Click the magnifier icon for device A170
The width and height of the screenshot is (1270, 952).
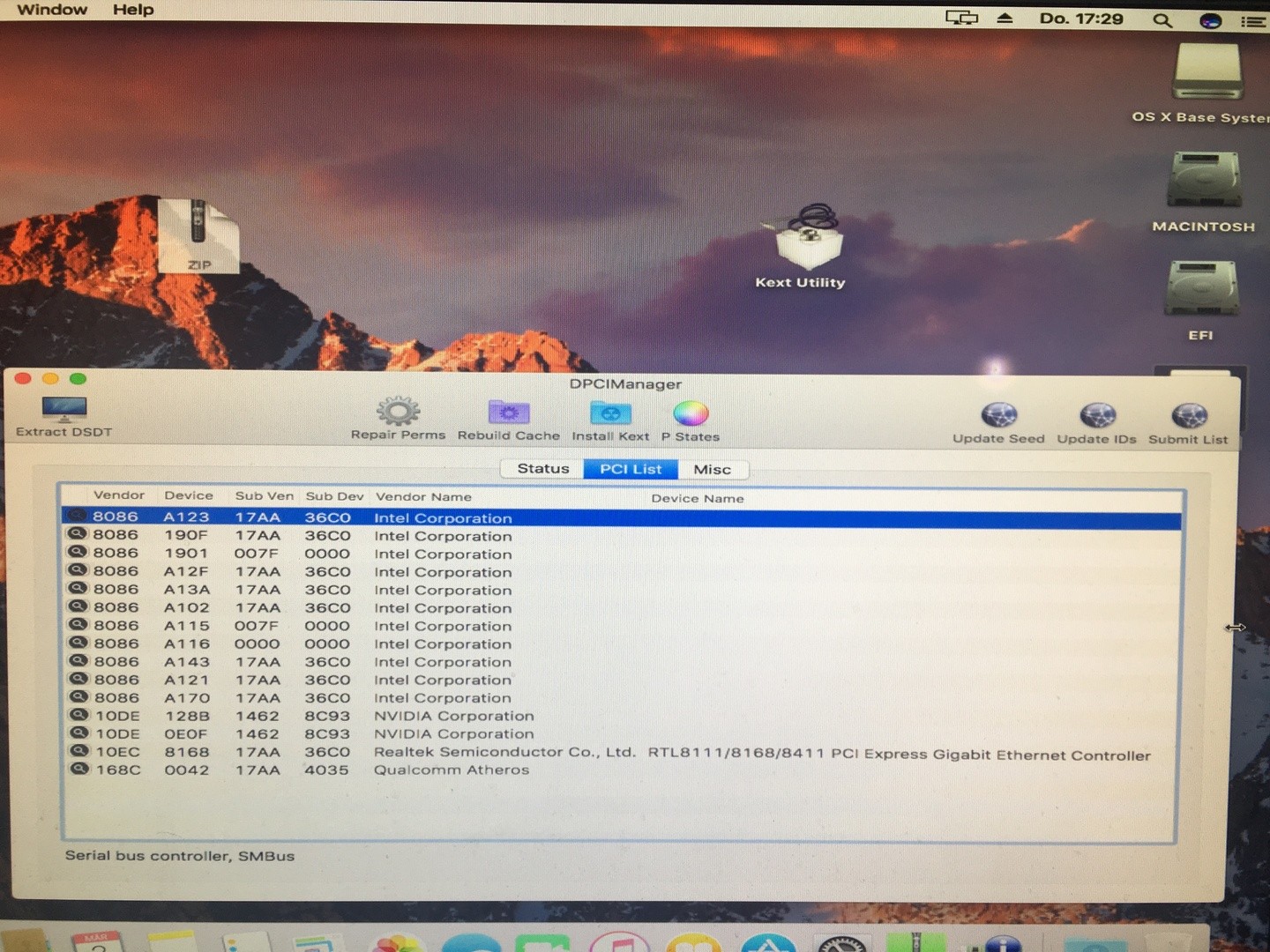click(x=78, y=696)
